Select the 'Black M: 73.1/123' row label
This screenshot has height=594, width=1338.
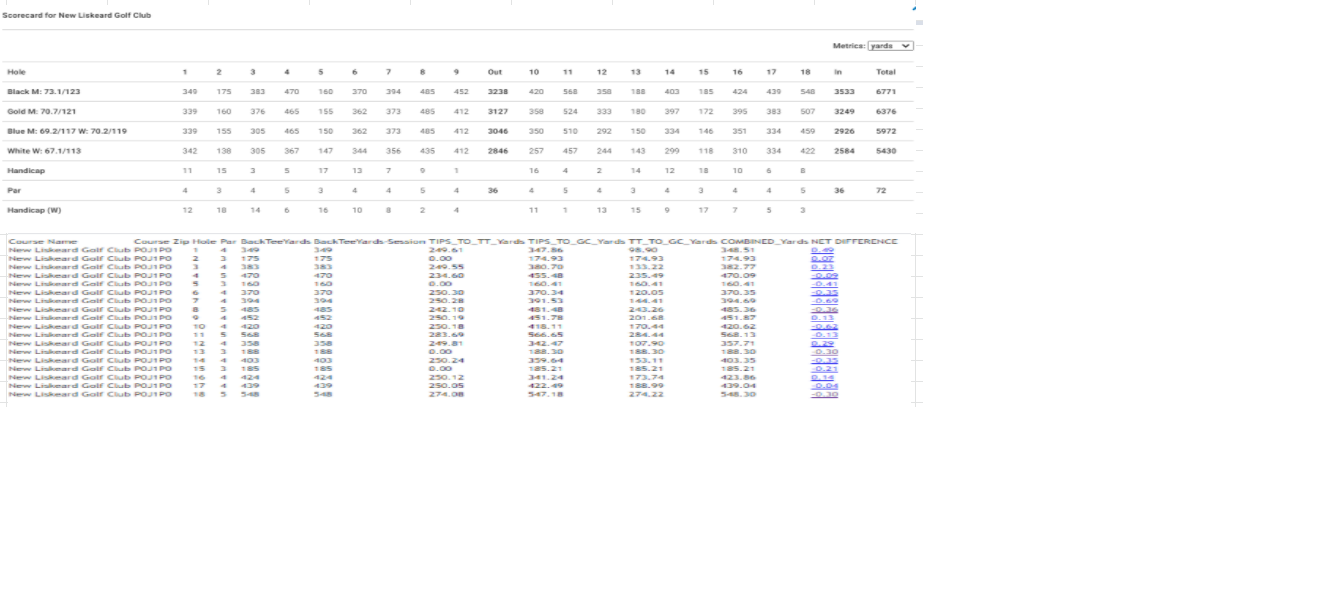44,91
